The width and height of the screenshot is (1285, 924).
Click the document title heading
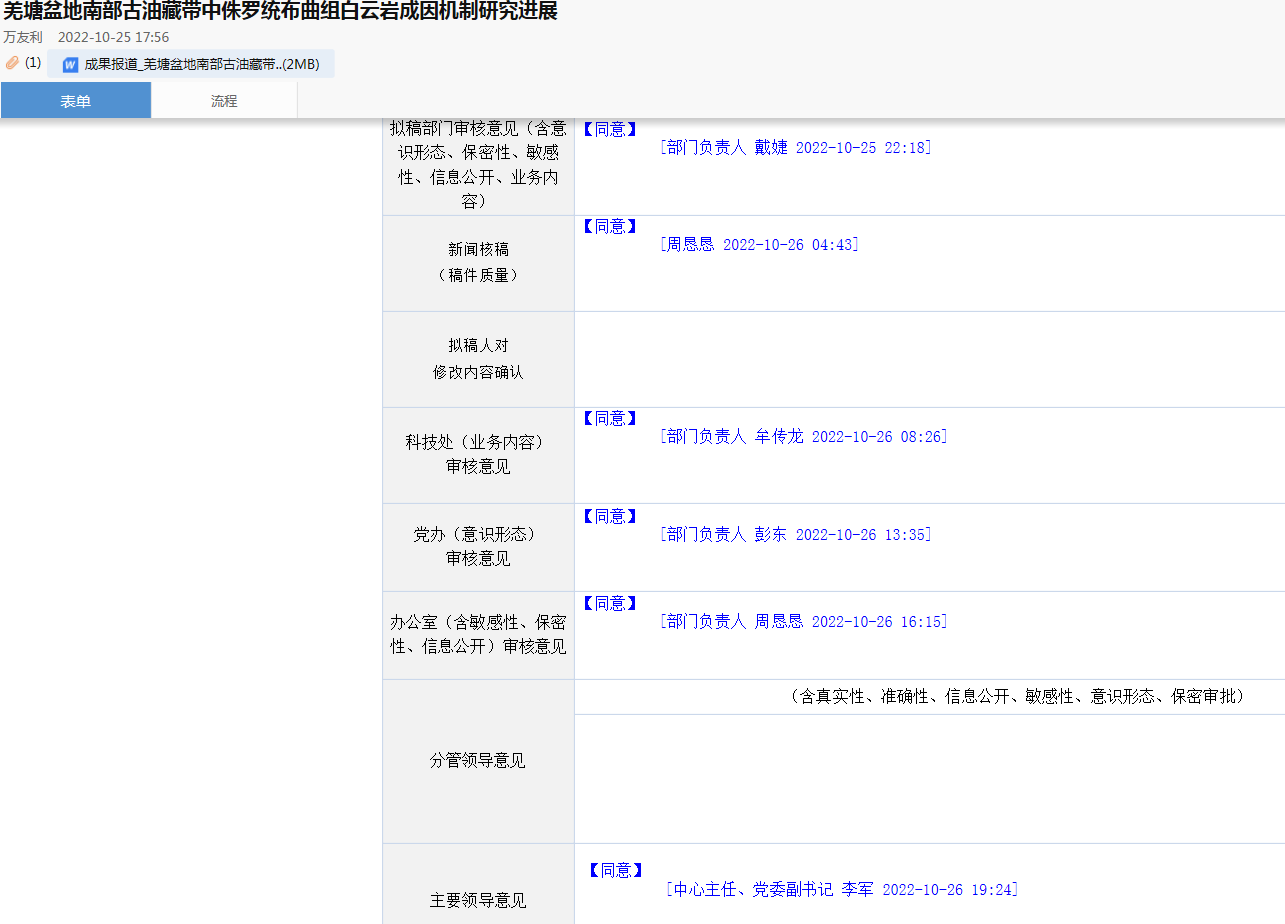[x=280, y=12]
